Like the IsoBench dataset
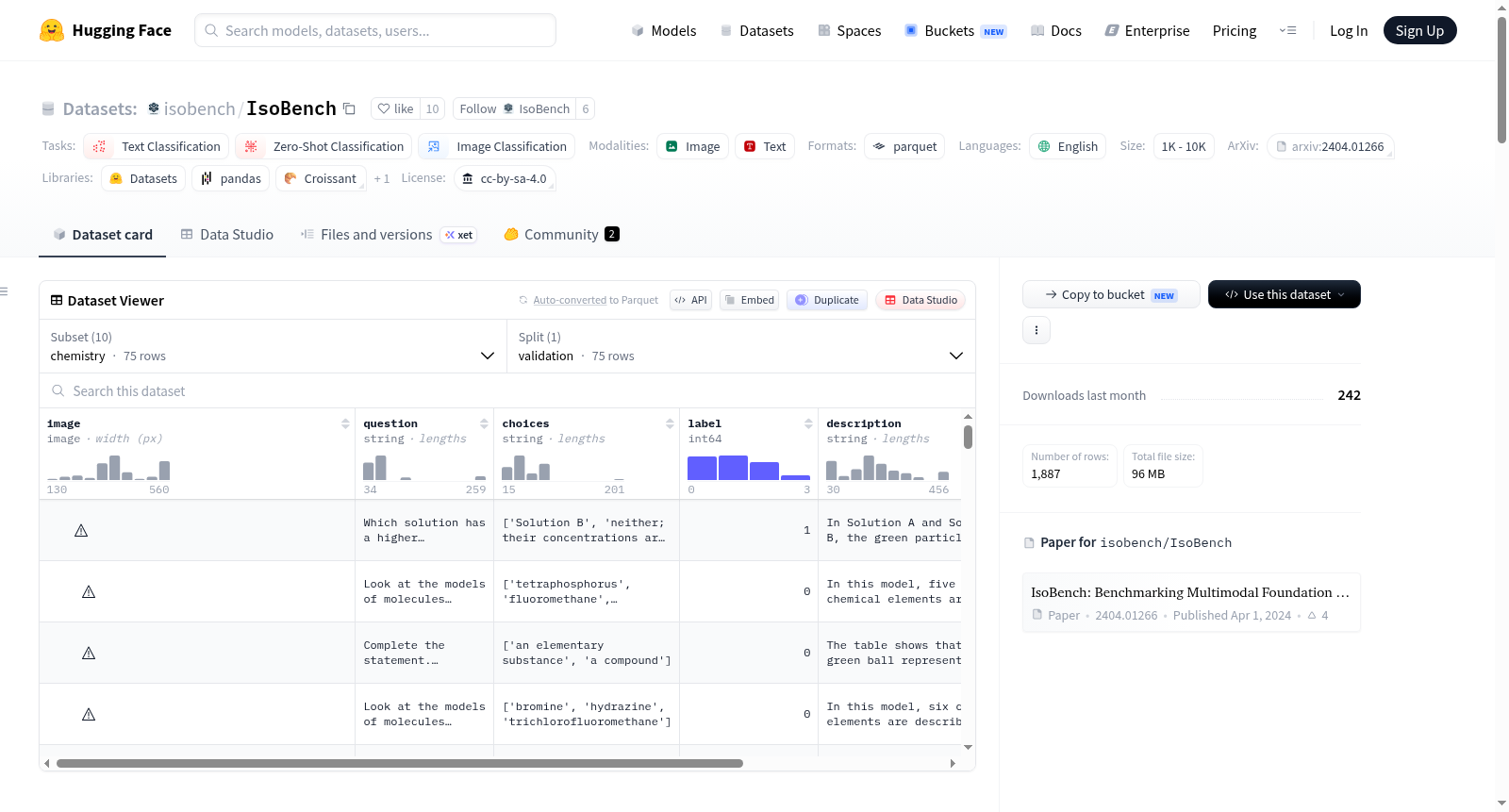1509x812 pixels. coord(395,108)
